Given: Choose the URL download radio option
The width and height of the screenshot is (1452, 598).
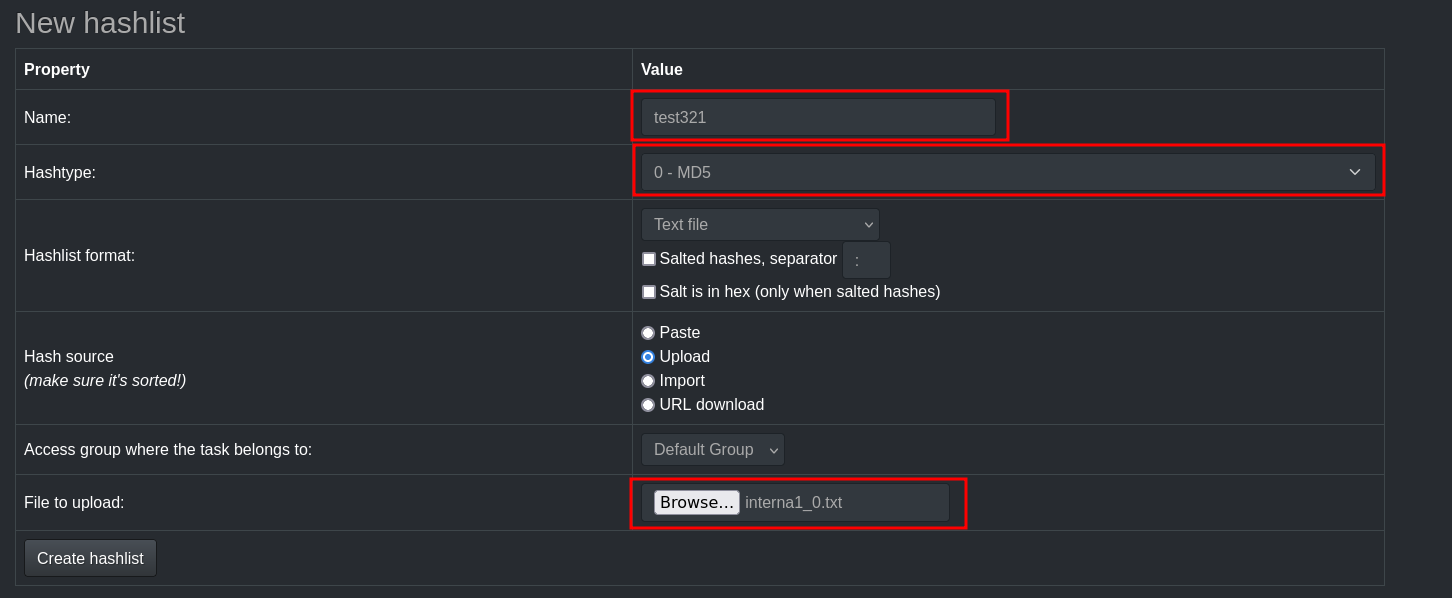Looking at the screenshot, I should click(x=648, y=405).
